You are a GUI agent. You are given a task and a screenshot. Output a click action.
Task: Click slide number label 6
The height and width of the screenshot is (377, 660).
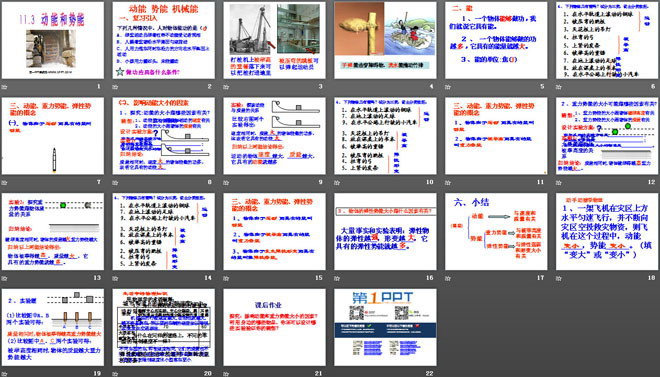(653, 87)
